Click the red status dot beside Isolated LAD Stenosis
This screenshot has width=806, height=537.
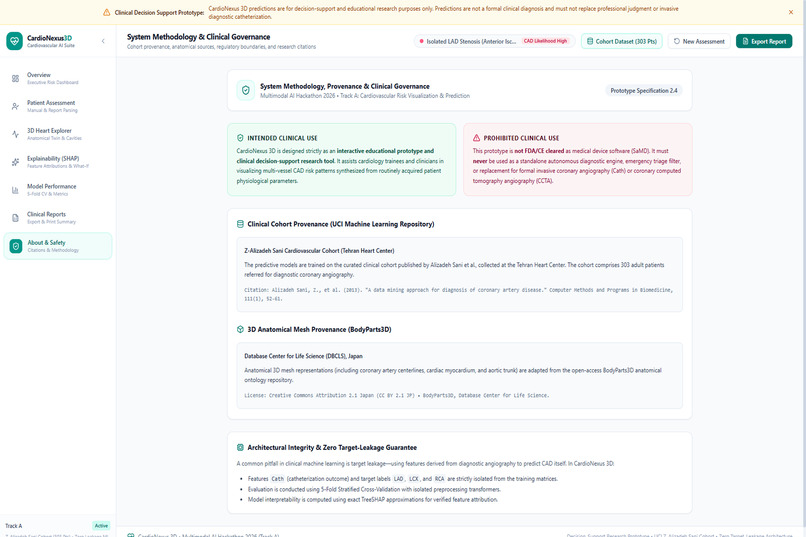pos(422,41)
